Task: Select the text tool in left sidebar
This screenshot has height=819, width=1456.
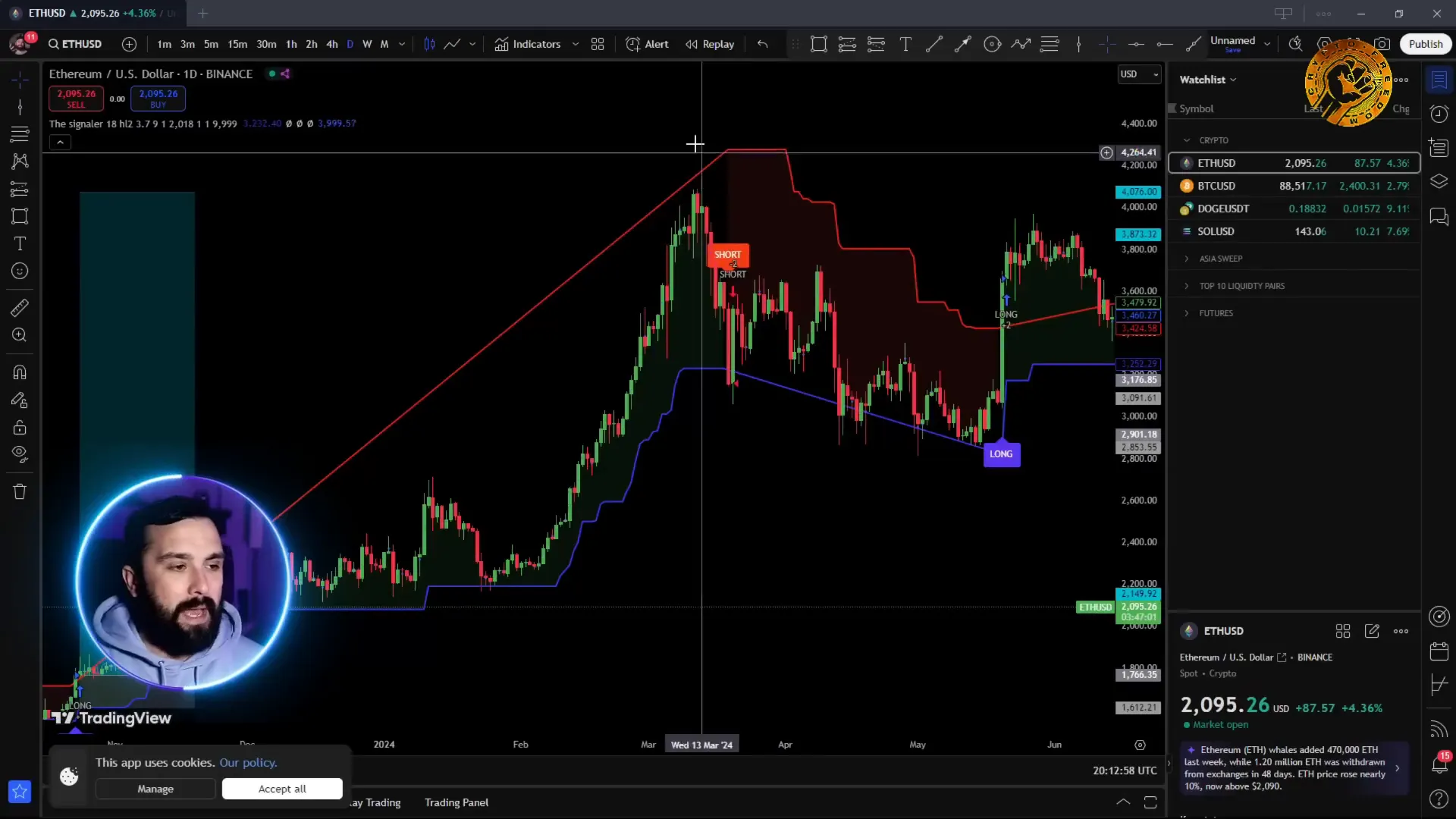Action: 20,243
